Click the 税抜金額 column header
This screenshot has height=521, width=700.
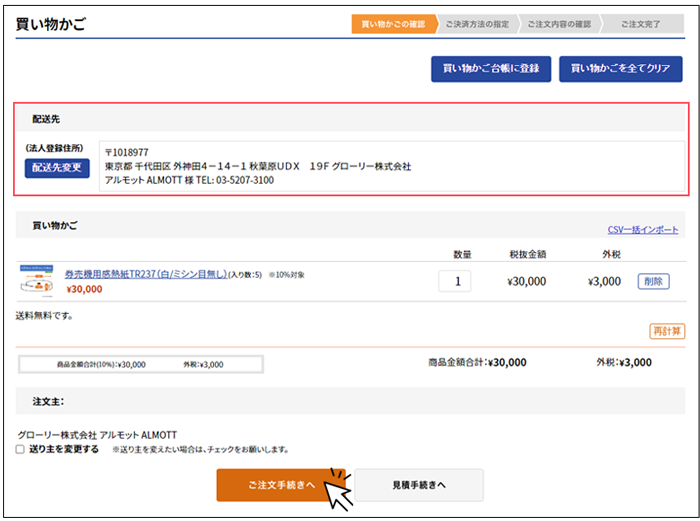click(x=528, y=254)
